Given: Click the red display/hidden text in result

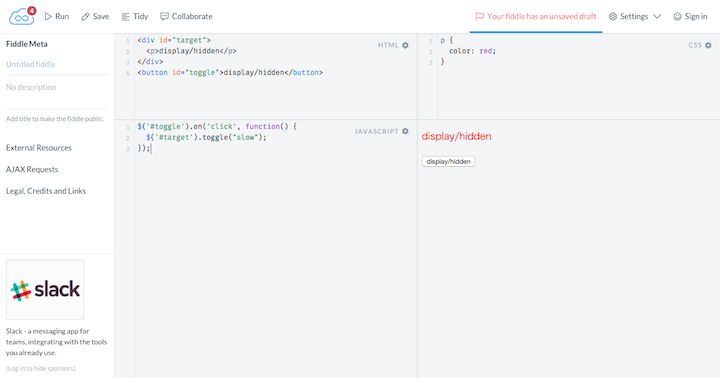Looking at the screenshot, I should [x=456, y=136].
